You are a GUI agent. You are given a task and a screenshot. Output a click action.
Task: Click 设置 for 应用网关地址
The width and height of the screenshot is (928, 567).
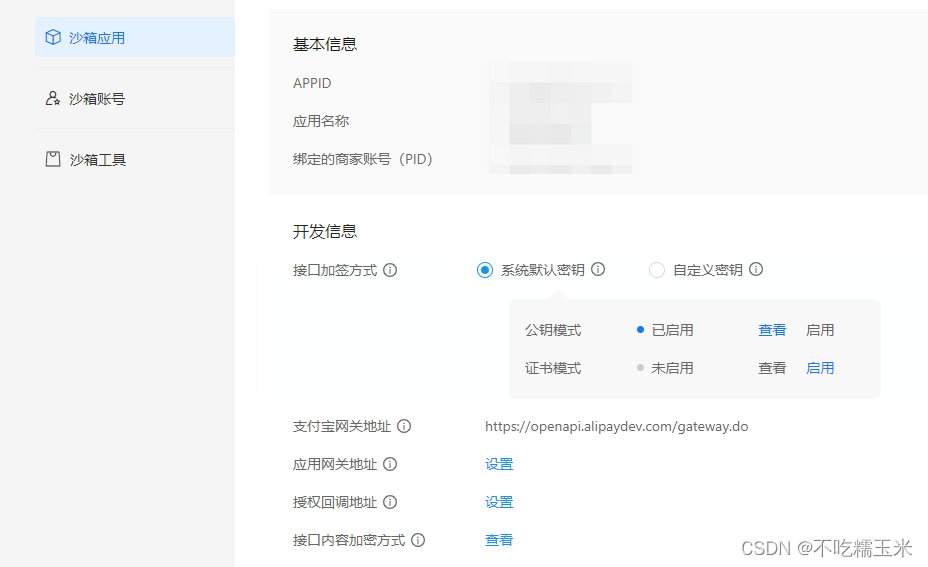pyautogui.click(x=499, y=464)
